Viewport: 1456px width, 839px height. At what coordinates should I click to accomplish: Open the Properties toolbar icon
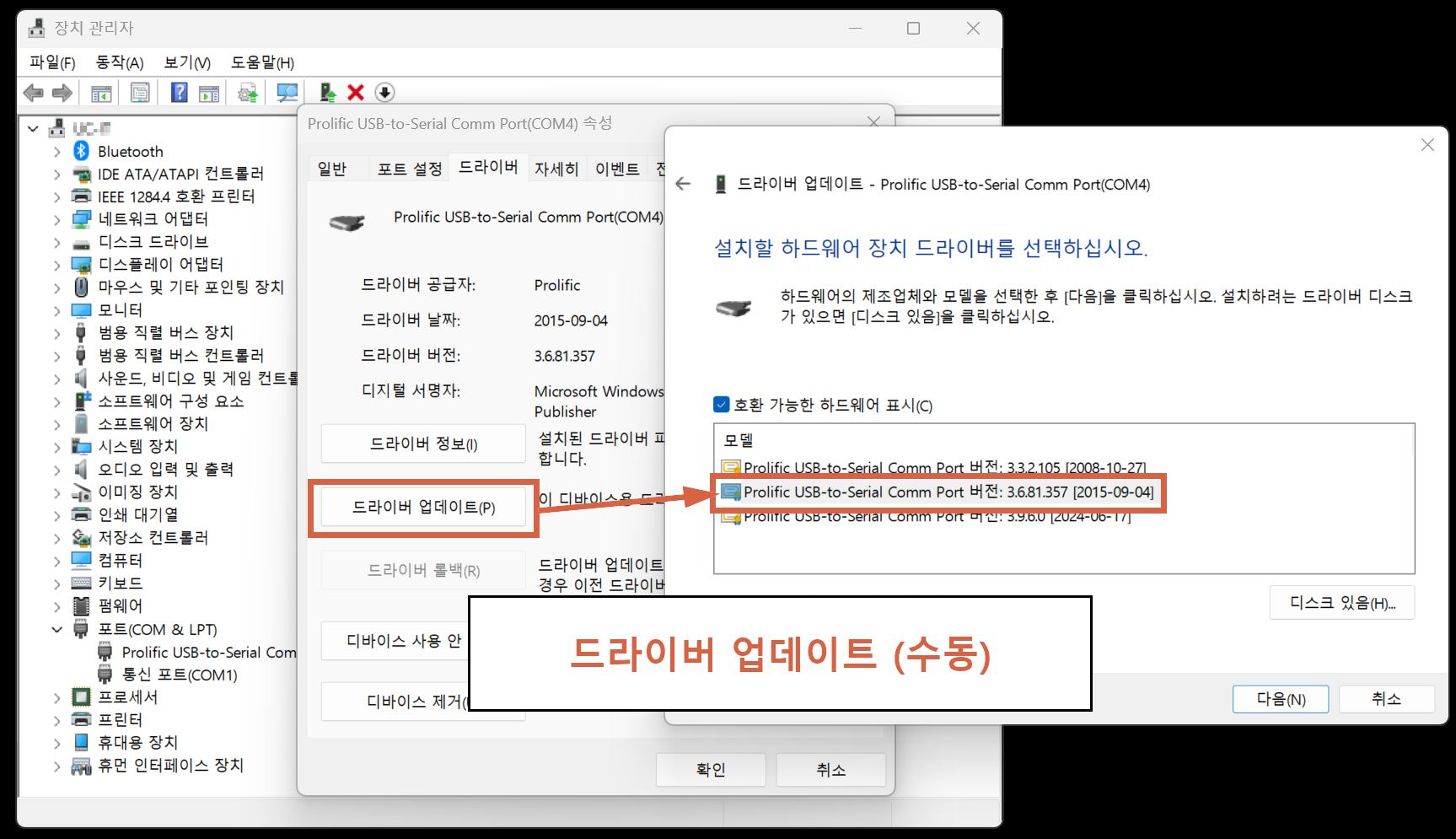point(140,93)
